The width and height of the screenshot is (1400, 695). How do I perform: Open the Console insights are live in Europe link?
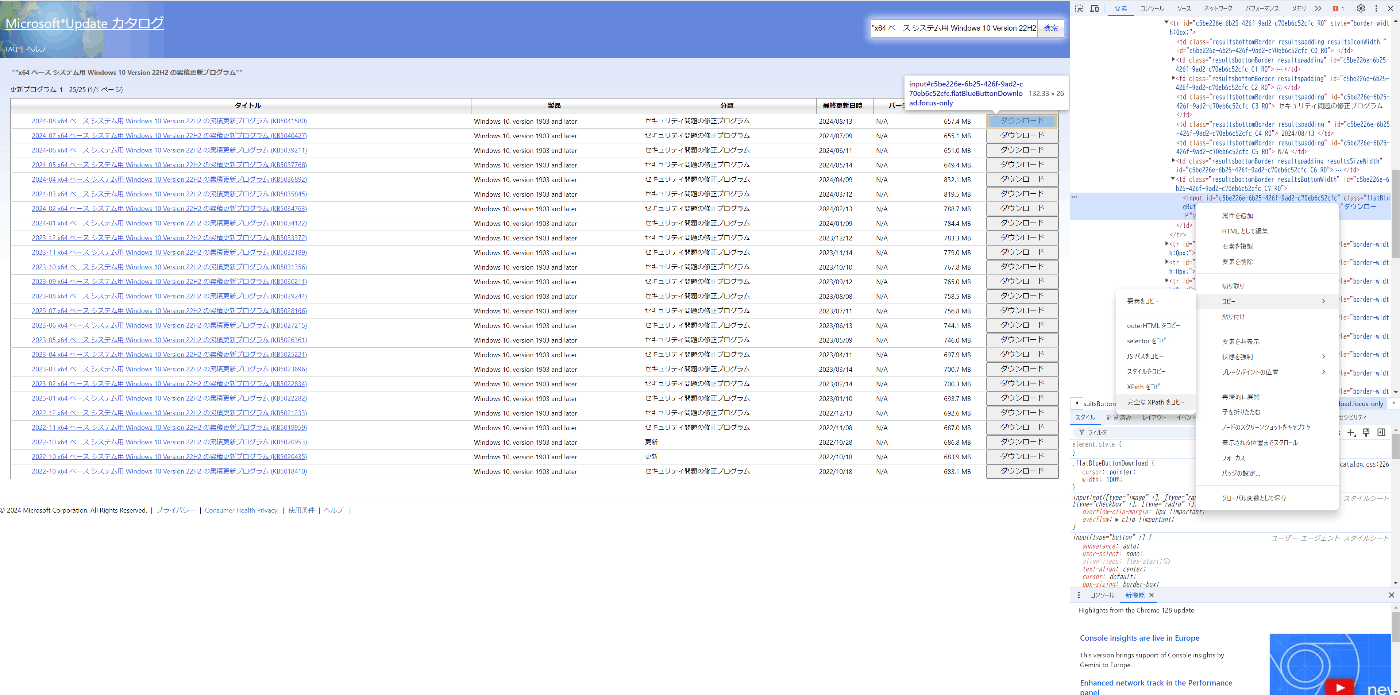(x=1139, y=638)
